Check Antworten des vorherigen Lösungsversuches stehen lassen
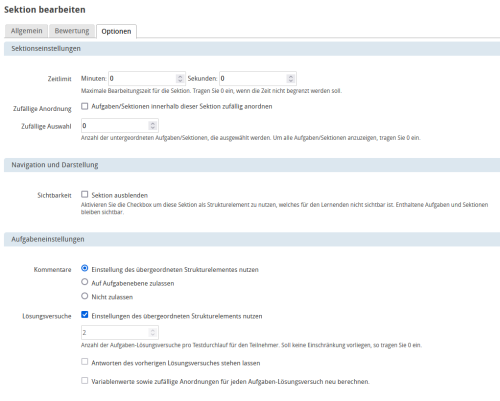500x401 pixels. (x=85, y=362)
